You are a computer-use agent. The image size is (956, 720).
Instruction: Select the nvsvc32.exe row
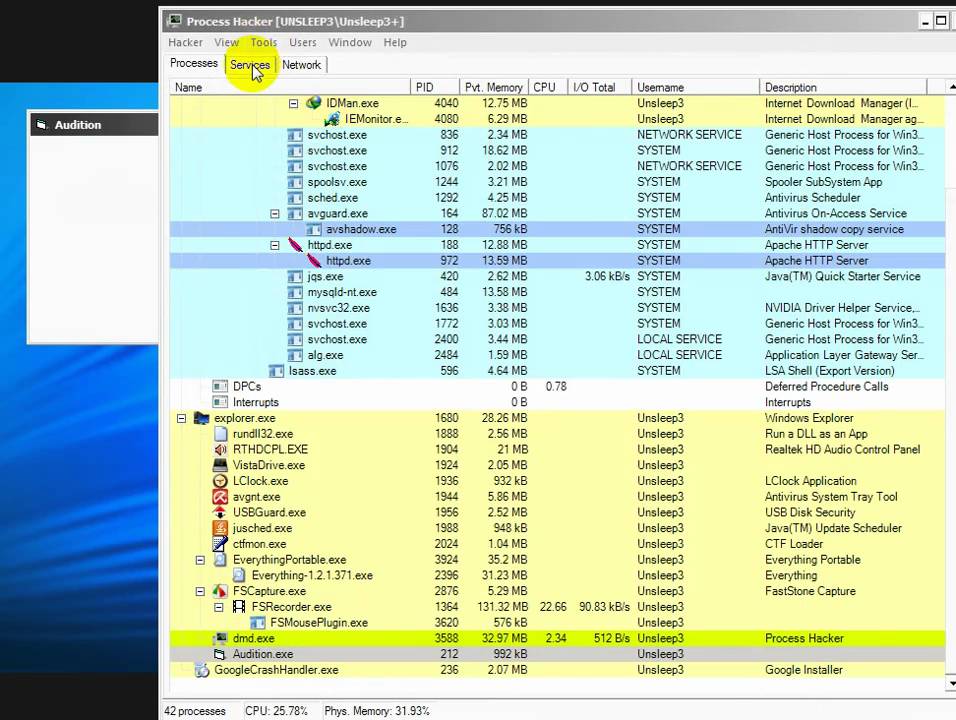tap(557, 308)
